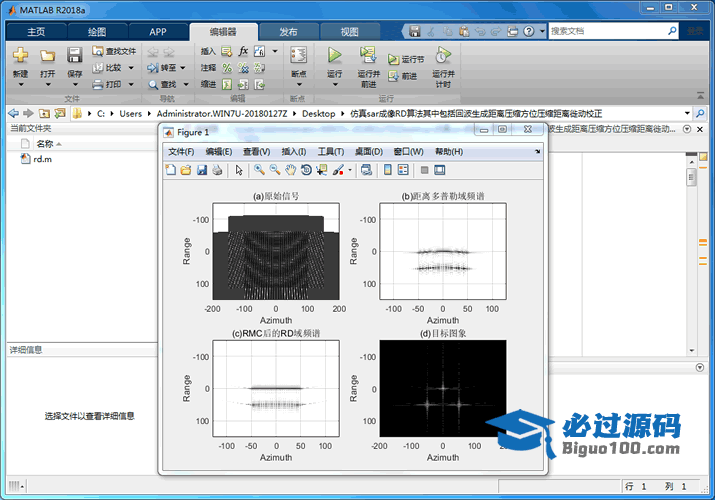The width and height of the screenshot is (715, 500).
Task: Click the green Run button in editor ribbon
Action: pos(335,56)
